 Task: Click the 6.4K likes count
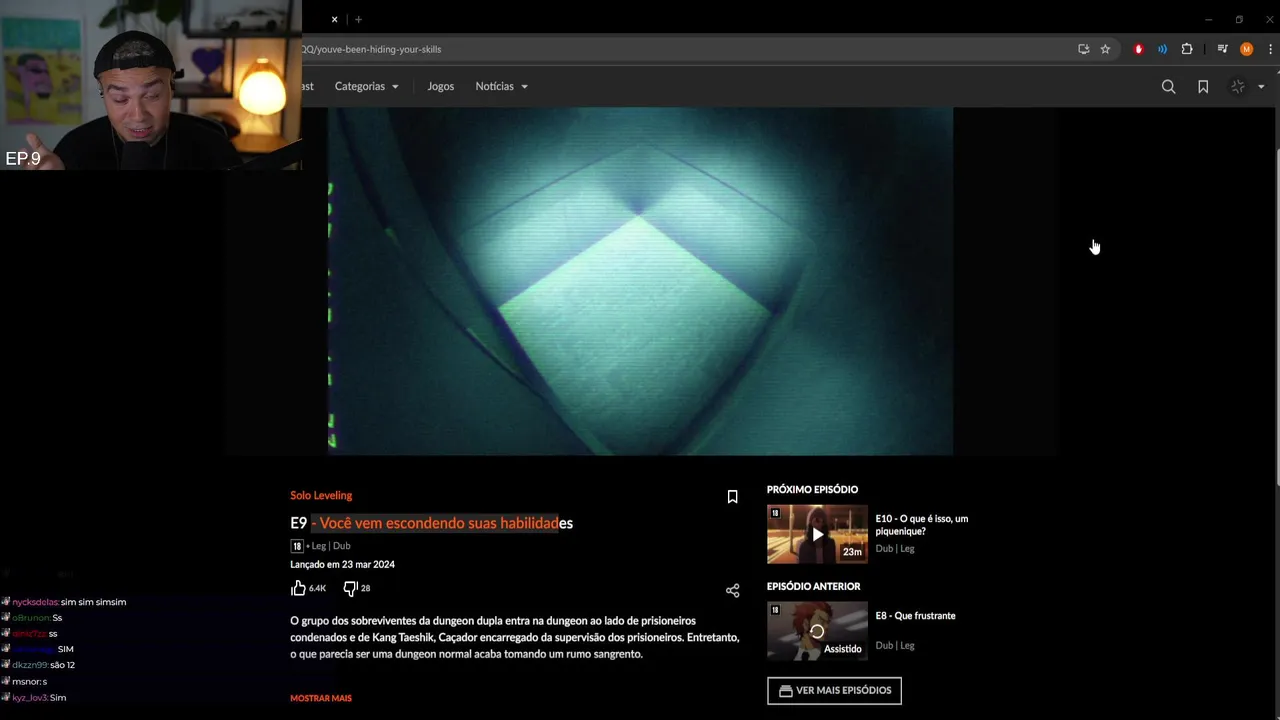pos(317,589)
